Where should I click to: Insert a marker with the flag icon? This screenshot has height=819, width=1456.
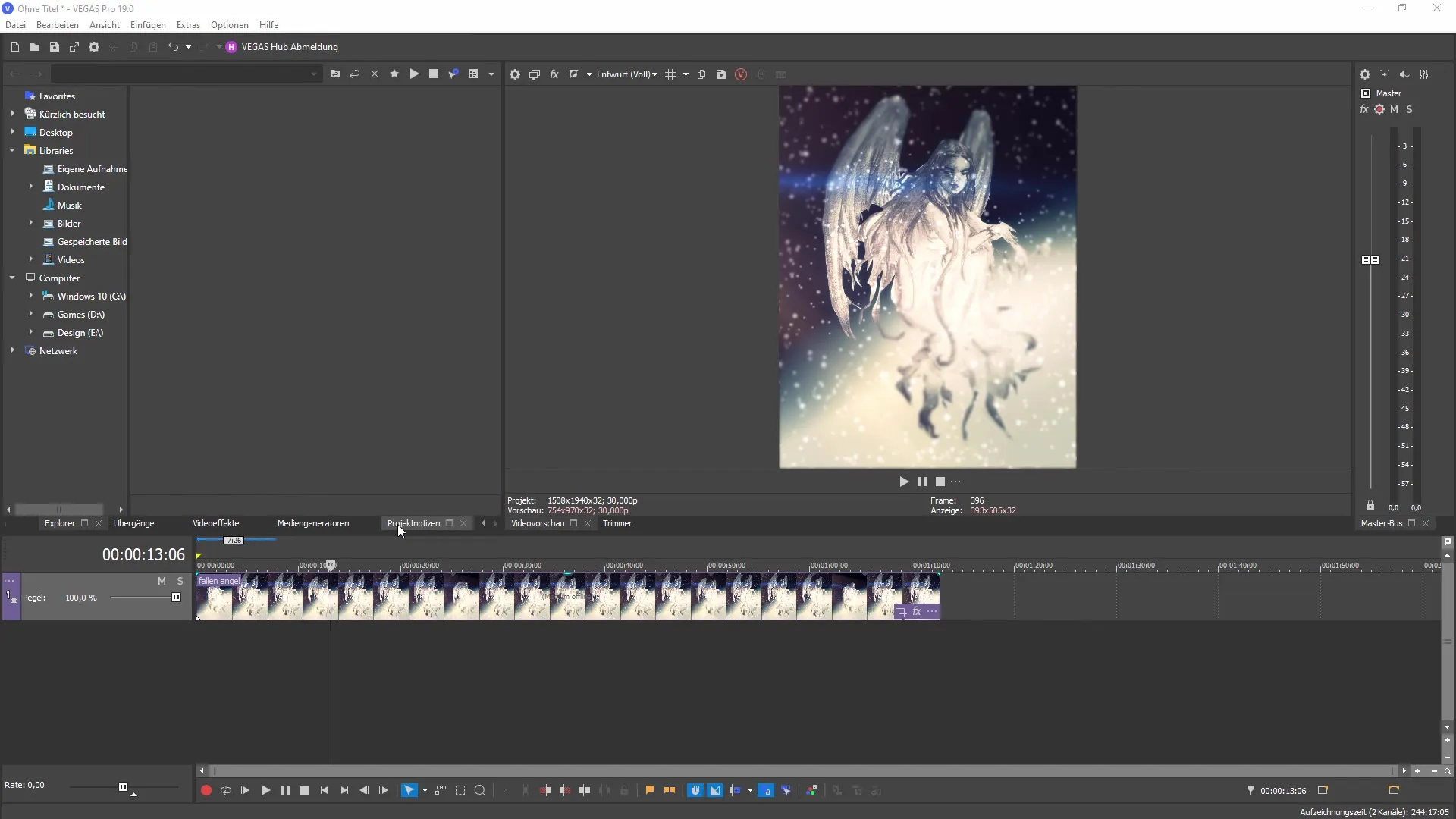[x=650, y=790]
